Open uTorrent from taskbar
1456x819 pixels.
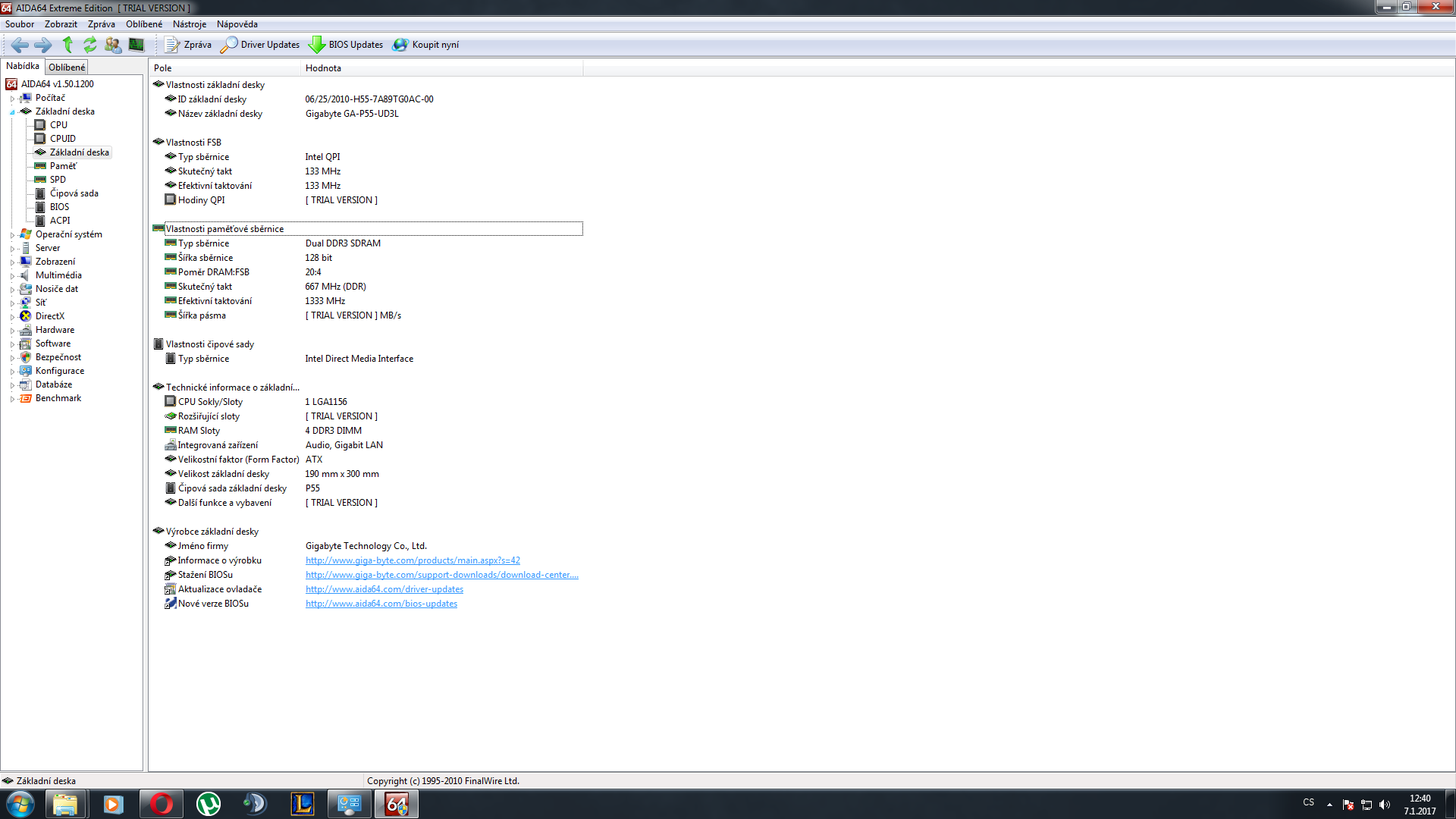209,804
